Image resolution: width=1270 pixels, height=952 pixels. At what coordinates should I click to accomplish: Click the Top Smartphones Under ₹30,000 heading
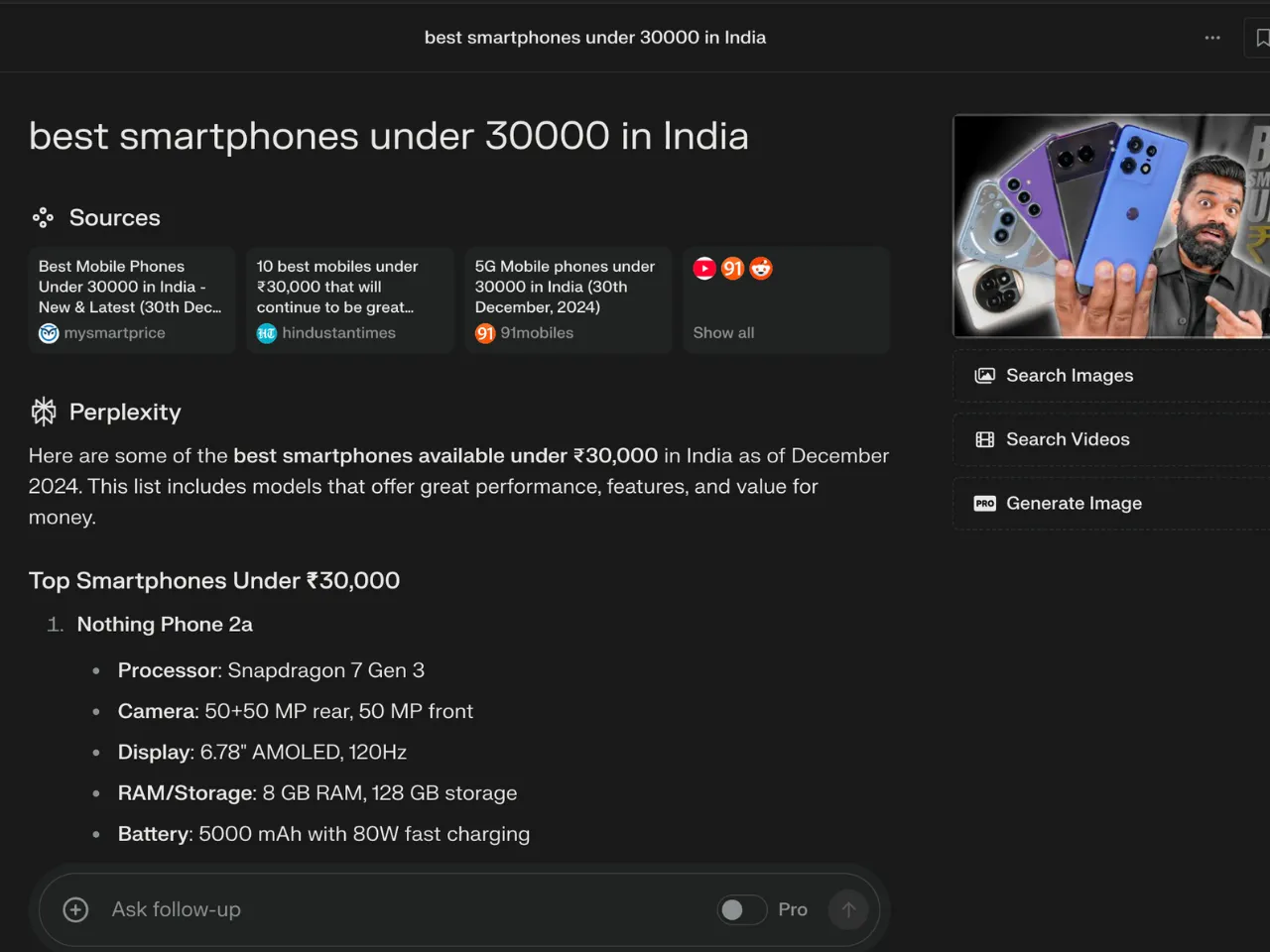214,580
